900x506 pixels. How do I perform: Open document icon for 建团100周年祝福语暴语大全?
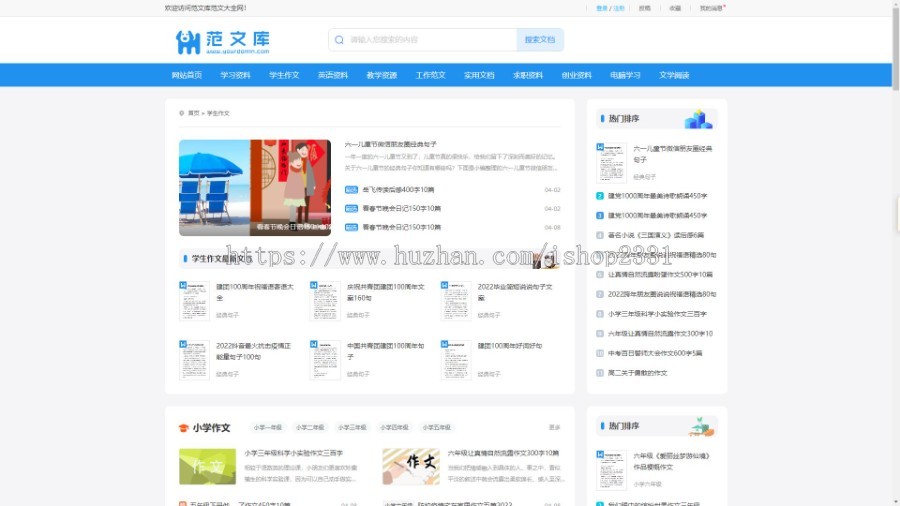(194, 300)
